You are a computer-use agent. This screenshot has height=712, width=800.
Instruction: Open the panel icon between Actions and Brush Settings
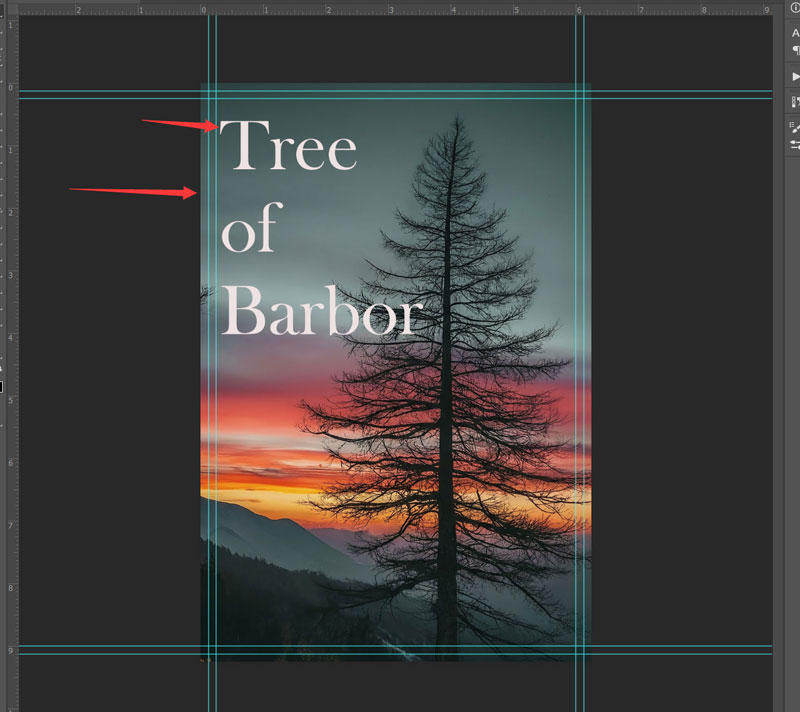click(x=795, y=102)
